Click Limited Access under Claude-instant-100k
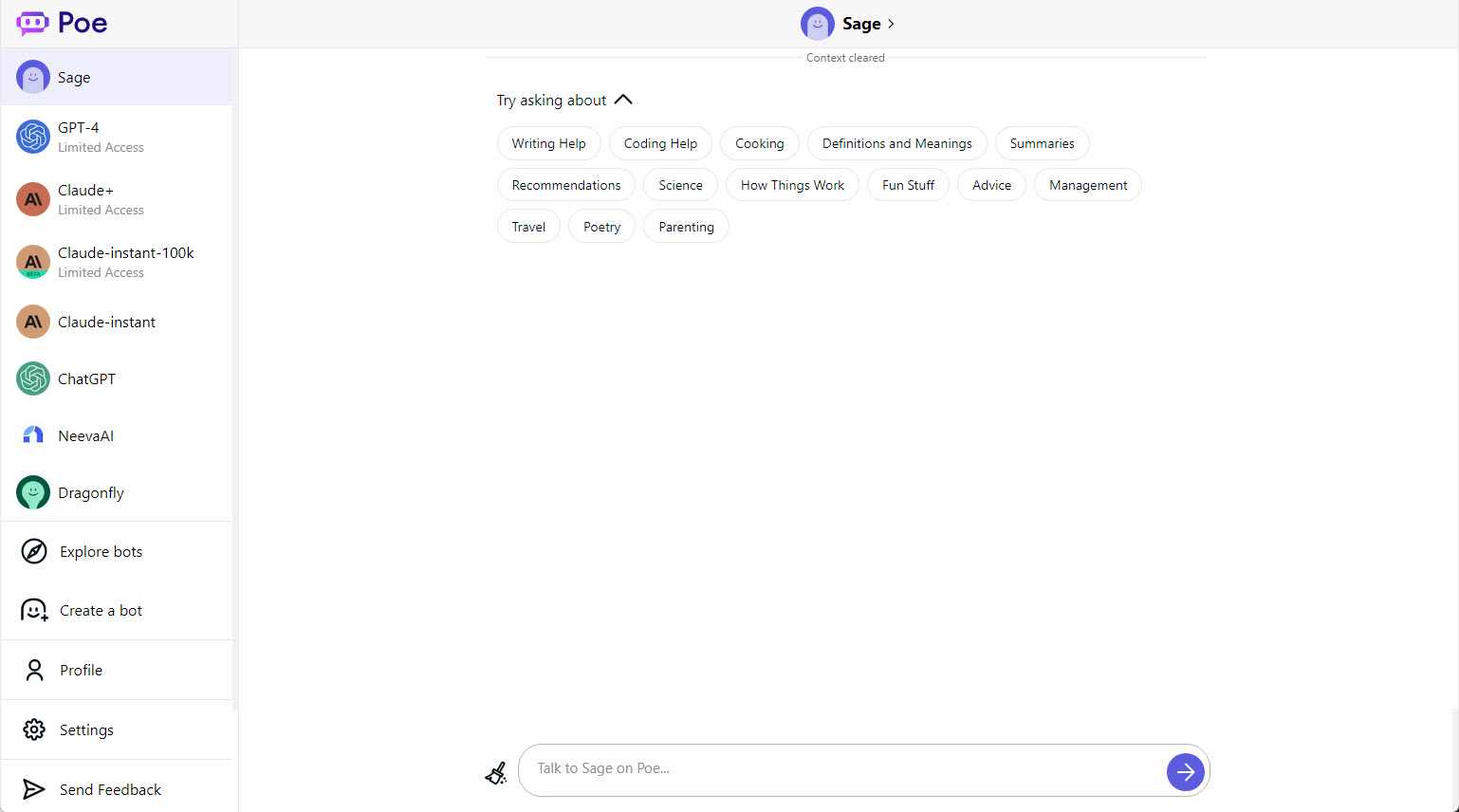Screen dimensions: 1459x812 click(101, 272)
